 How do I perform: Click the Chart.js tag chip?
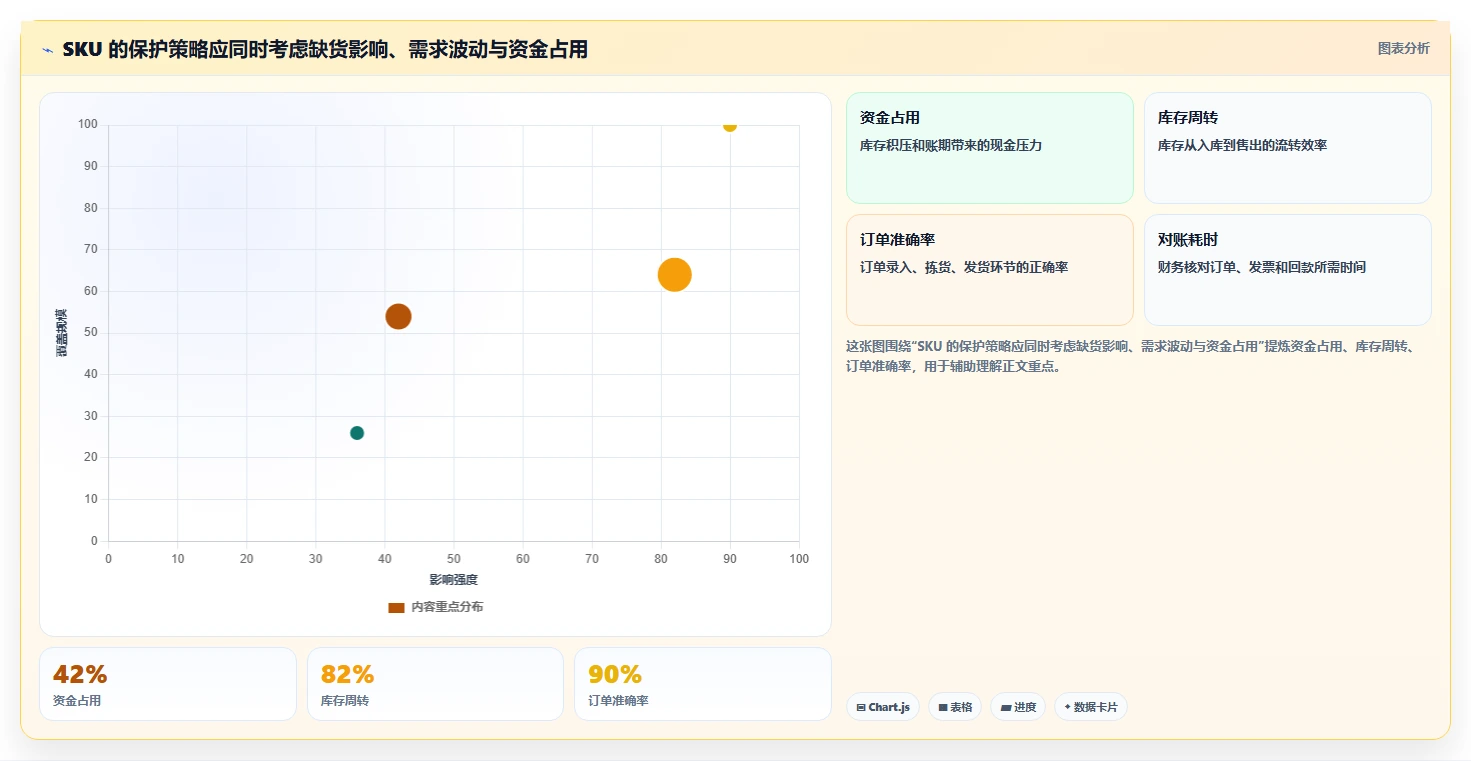[x=883, y=707]
